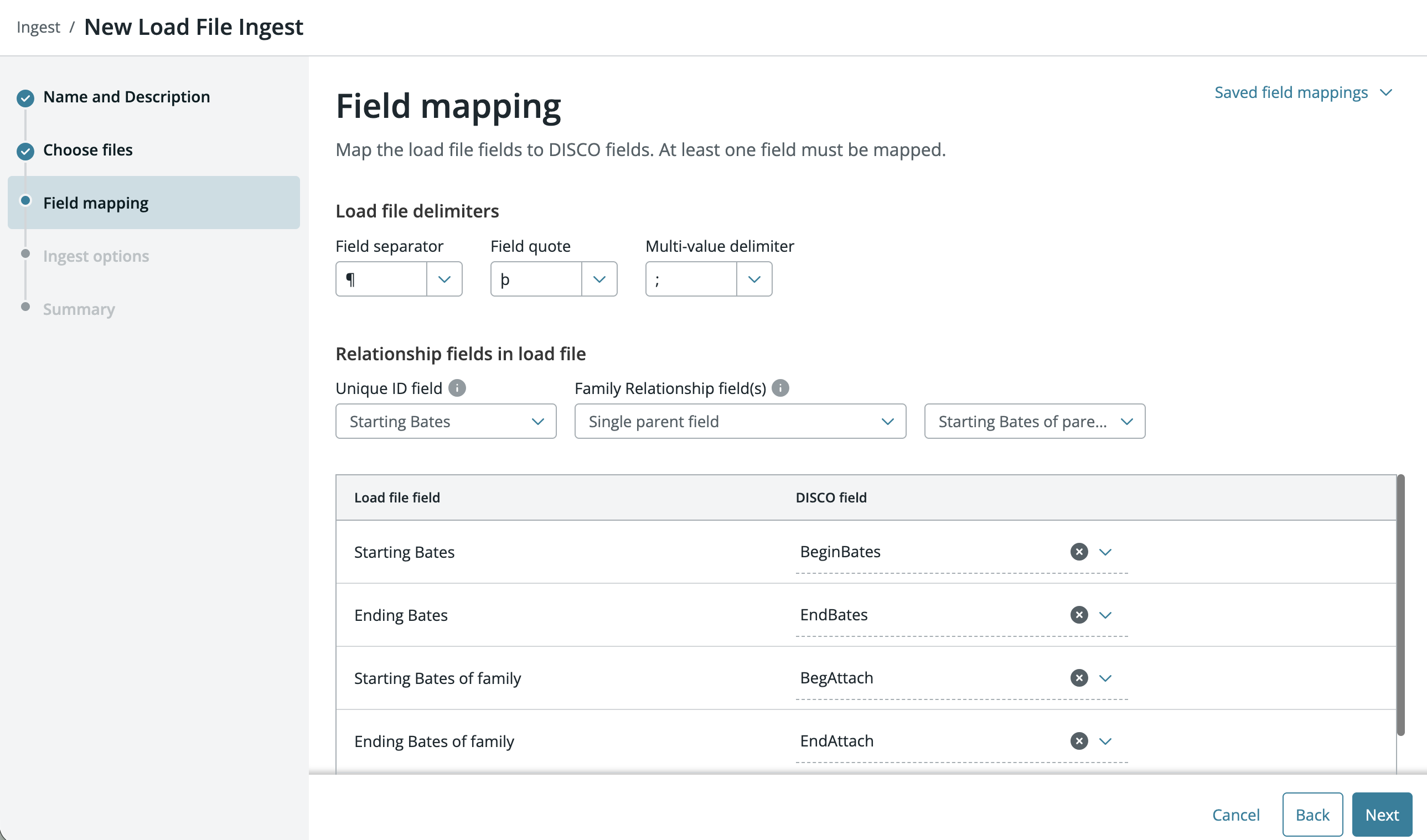Expand the BegAttach DISCO field chevron

pos(1105,678)
